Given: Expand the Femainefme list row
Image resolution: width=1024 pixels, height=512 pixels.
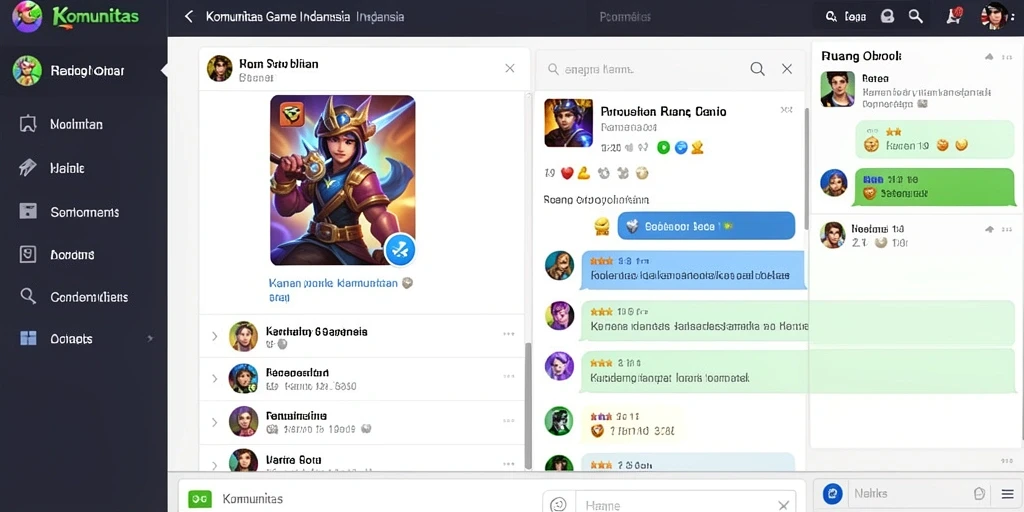Looking at the screenshot, I should pos(214,422).
